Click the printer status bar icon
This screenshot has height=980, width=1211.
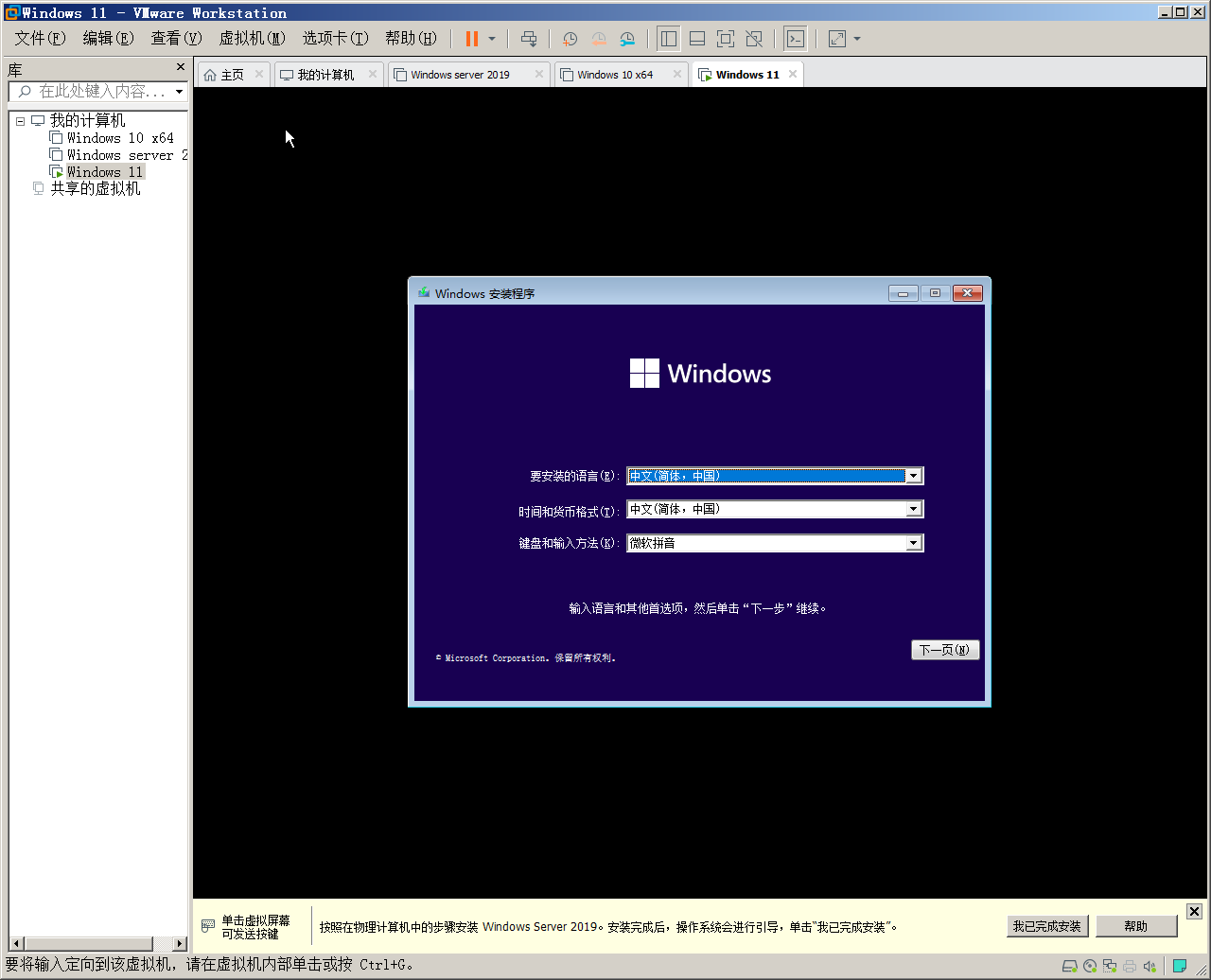click(1130, 966)
